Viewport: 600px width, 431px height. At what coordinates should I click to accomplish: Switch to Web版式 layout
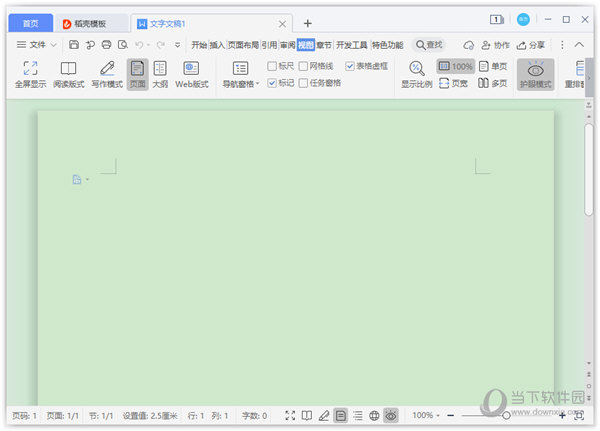coord(192,75)
